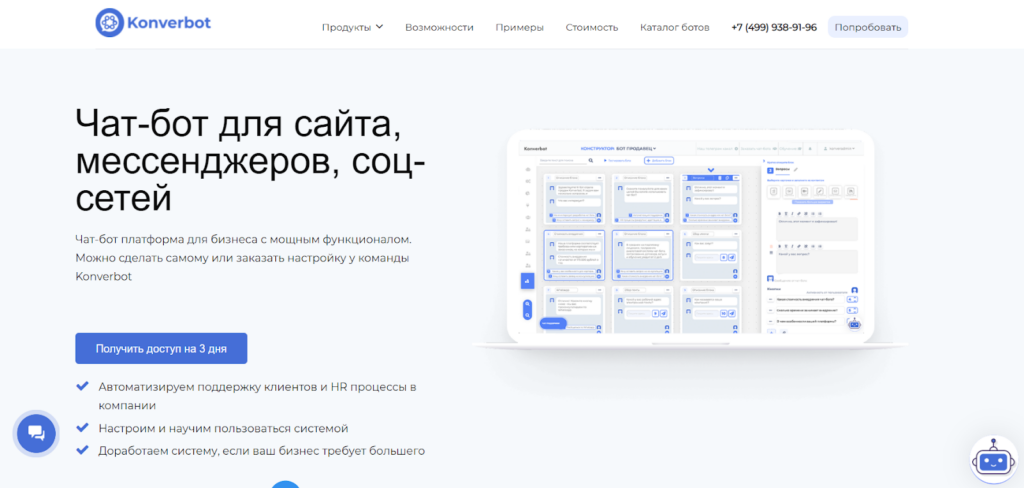Open the user account dropdown in preview header
The height and width of the screenshot is (488, 1024).
coord(840,148)
